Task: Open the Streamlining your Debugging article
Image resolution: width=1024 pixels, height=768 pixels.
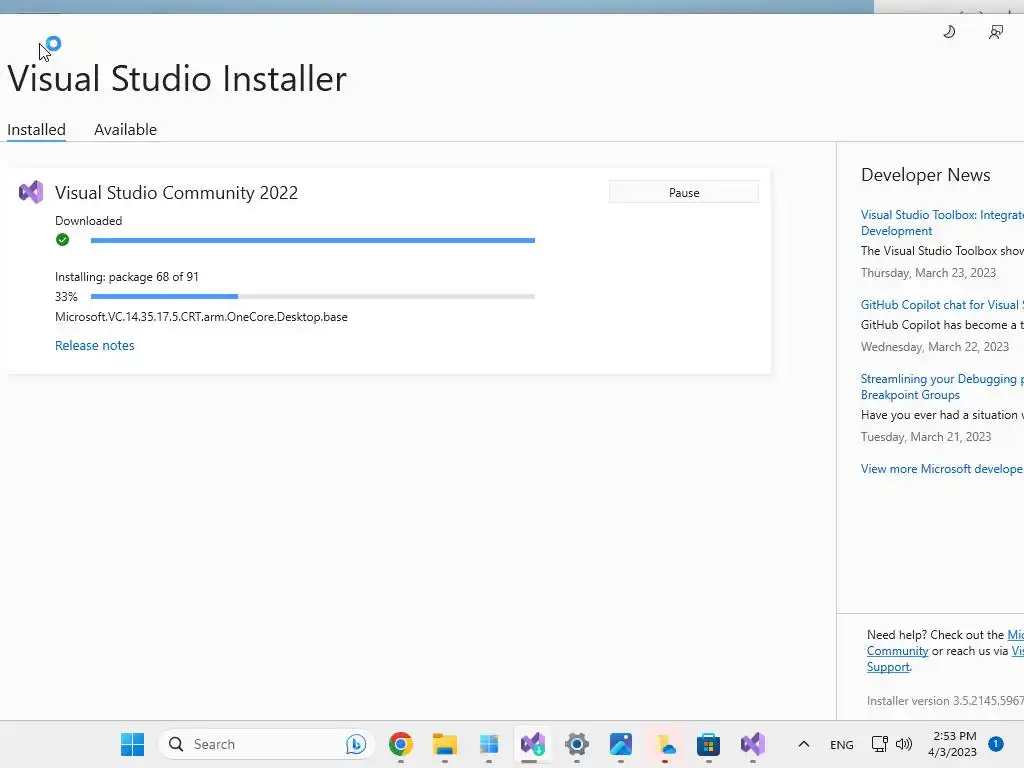Action: (x=942, y=387)
